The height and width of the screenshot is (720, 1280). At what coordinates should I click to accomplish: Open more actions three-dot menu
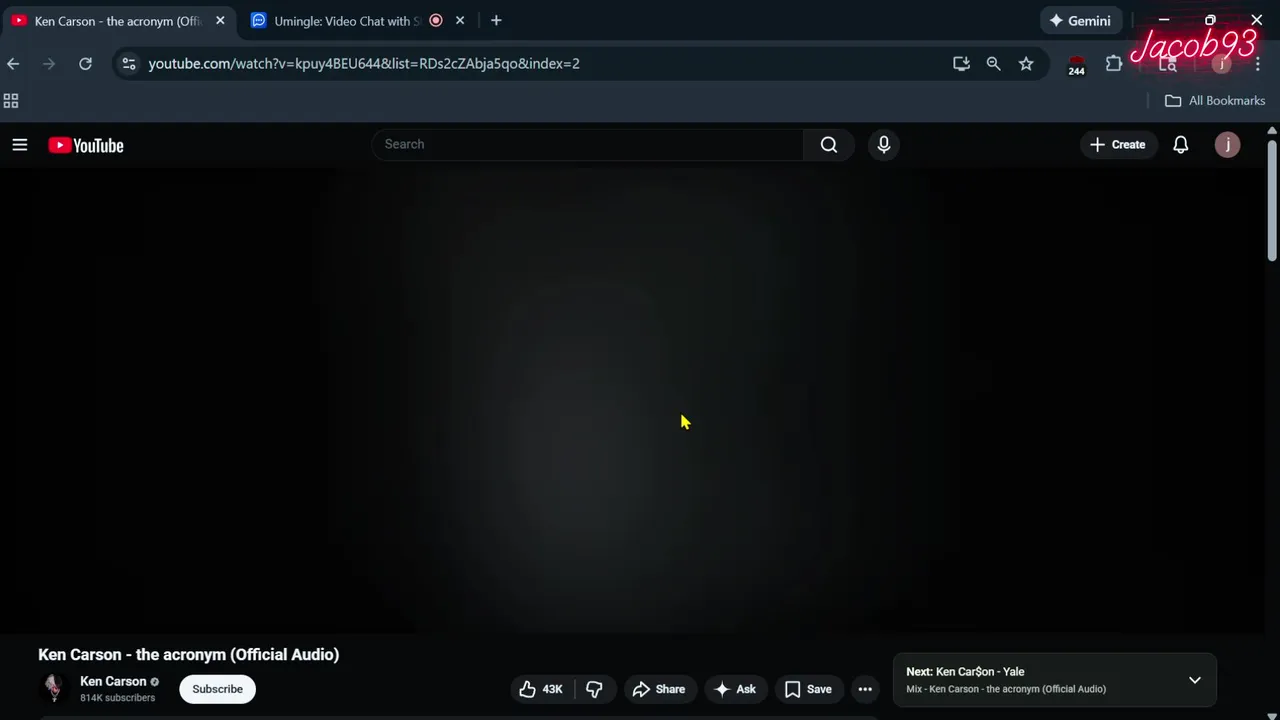coord(865,689)
